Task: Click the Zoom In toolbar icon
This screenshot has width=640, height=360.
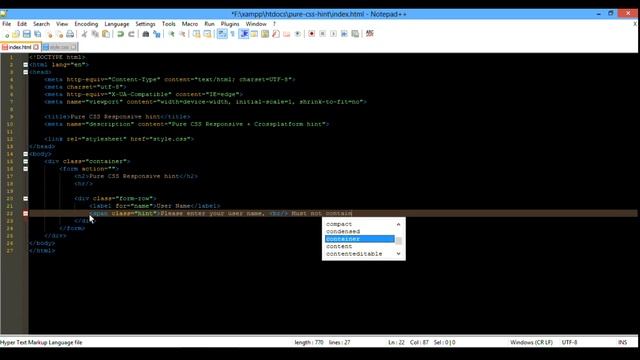Action: pyautogui.click(x=171, y=34)
